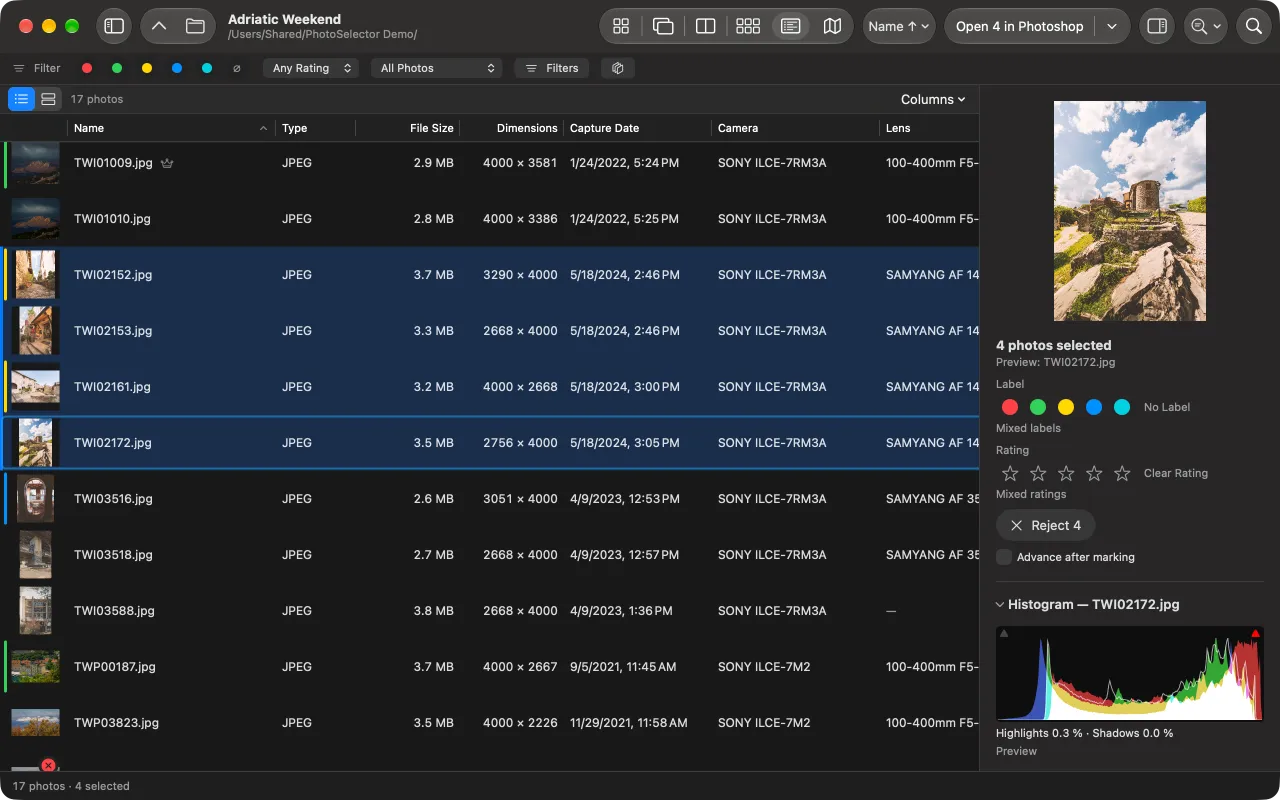Open the zoom options menu
This screenshot has width=1280, height=800.
1205,26
